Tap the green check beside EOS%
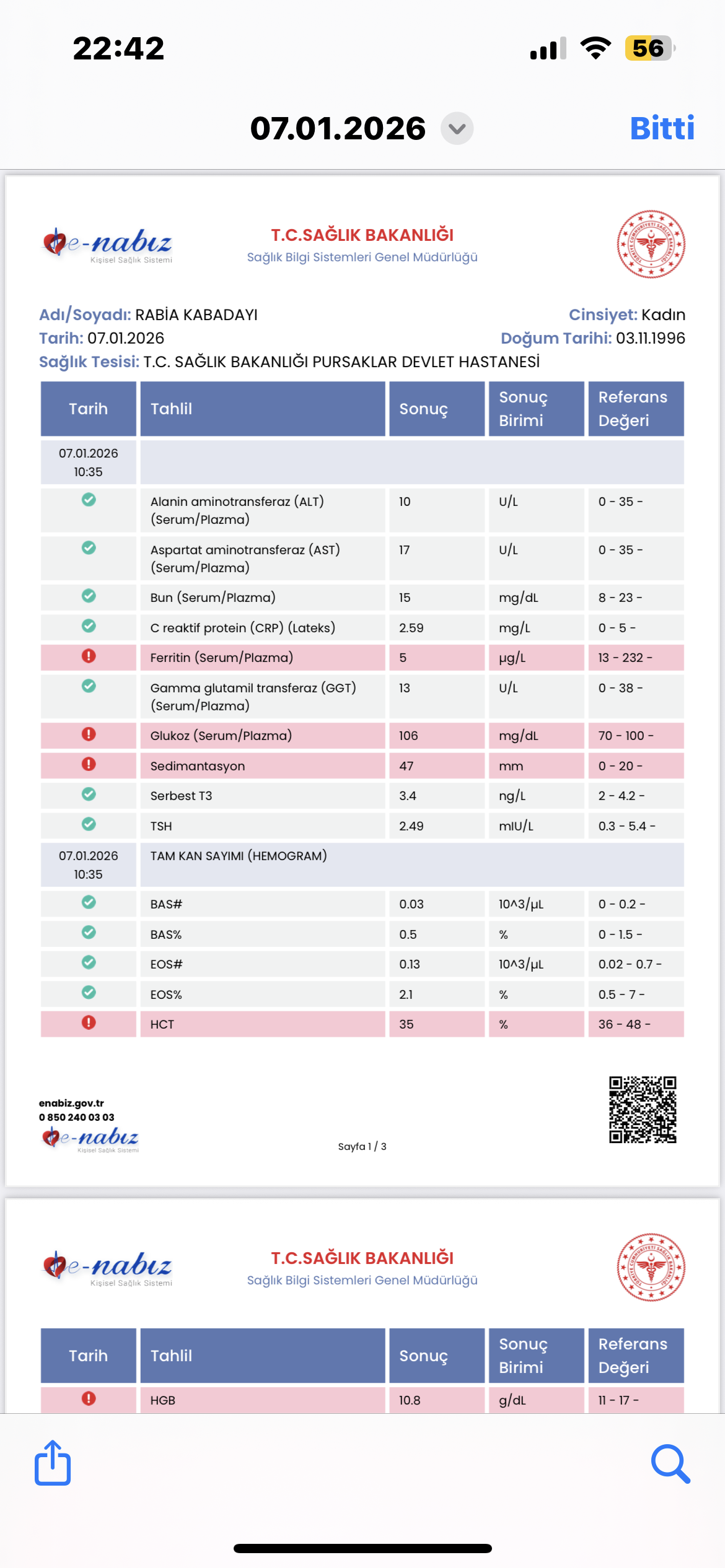Viewport: 725px width, 1568px height. coord(89,992)
